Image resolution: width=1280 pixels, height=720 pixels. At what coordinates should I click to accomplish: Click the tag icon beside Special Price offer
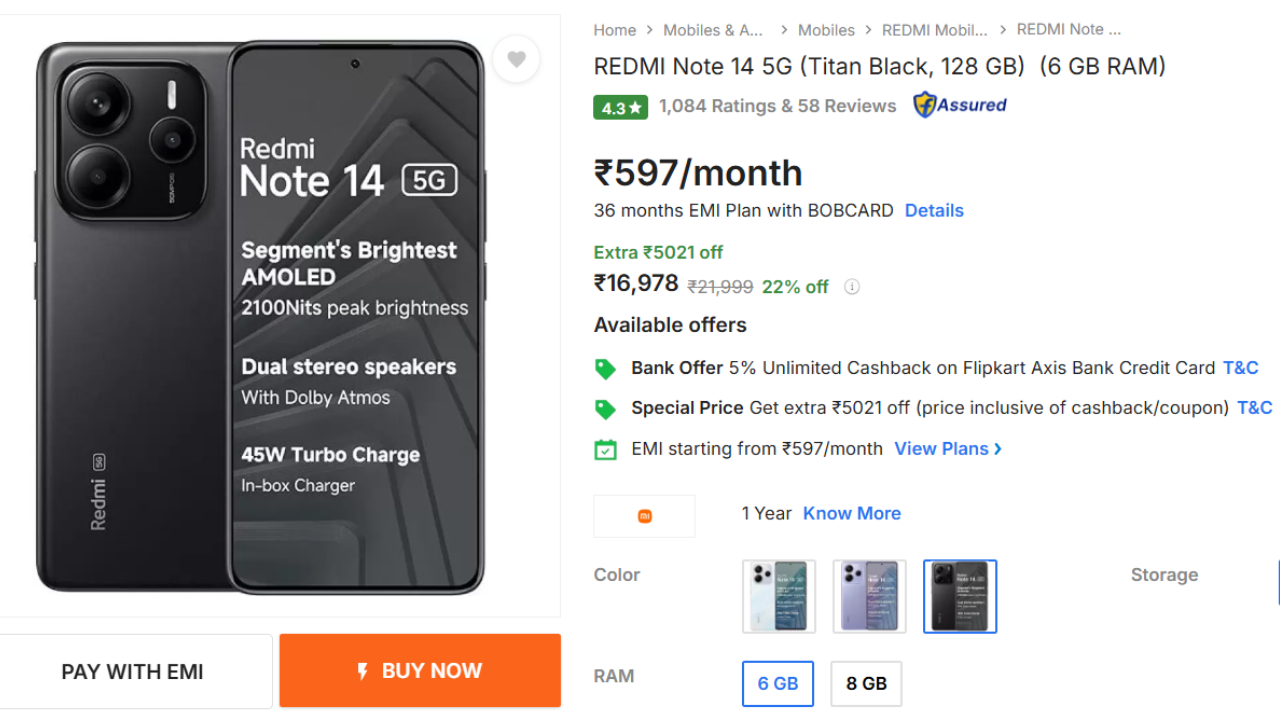[x=605, y=408]
